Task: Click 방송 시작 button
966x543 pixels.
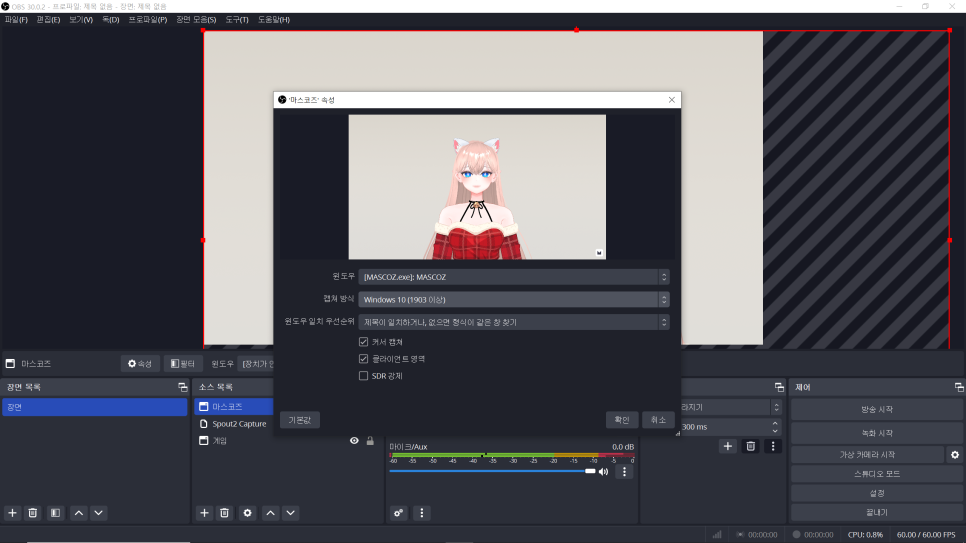Action: 877,409
